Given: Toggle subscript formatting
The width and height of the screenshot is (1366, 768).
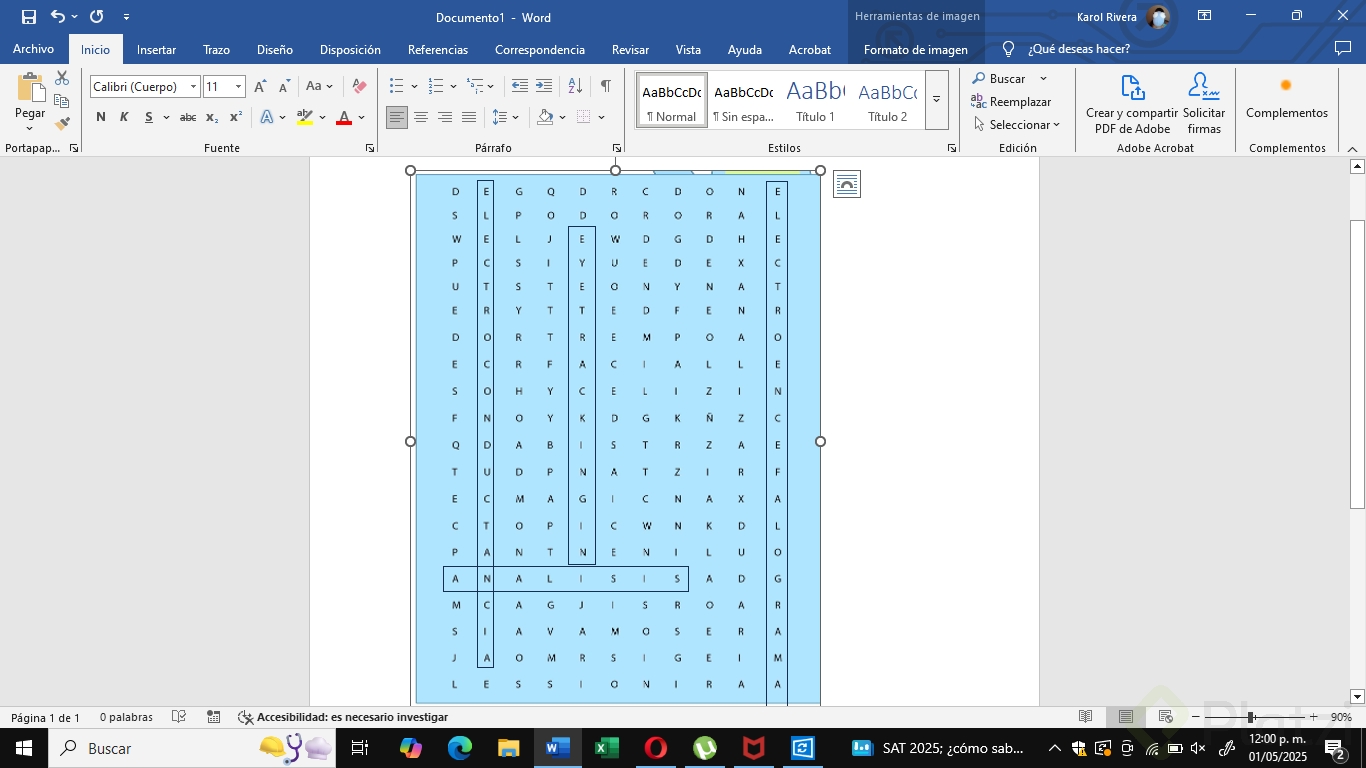Looking at the screenshot, I should tap(212, 118).
